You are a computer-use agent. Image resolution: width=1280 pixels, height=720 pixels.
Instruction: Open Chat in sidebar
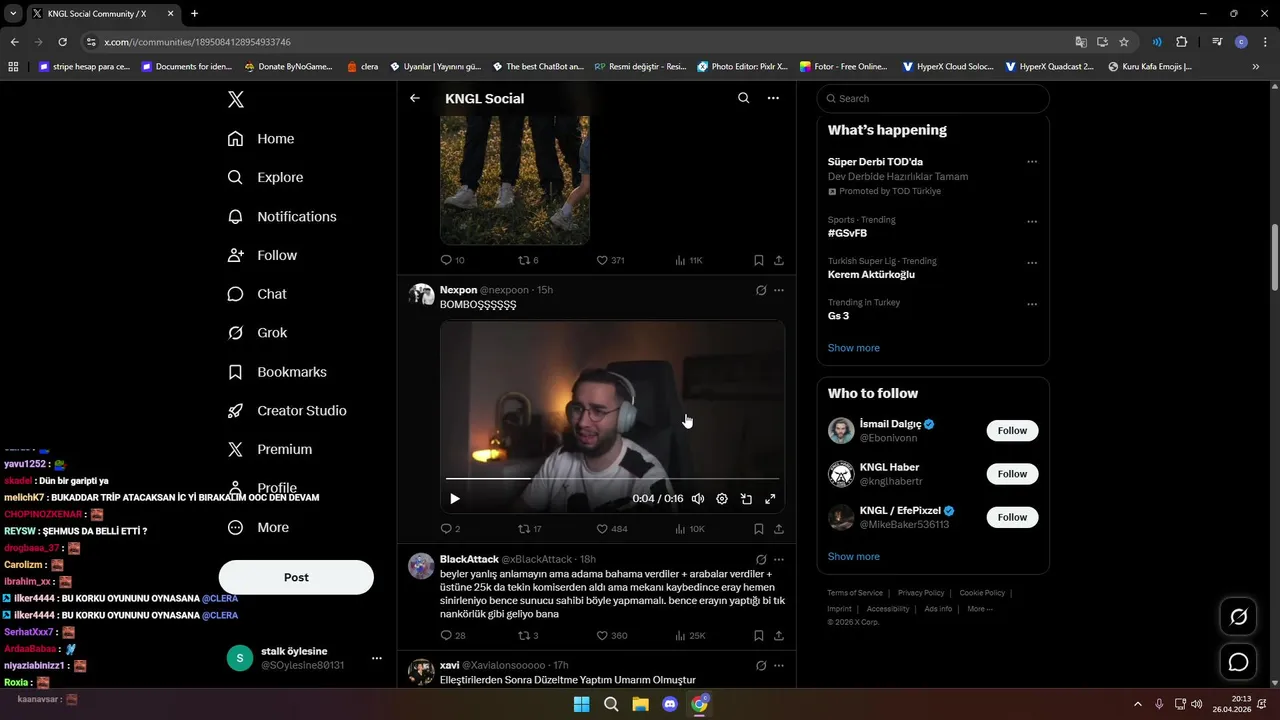point(257,294)
